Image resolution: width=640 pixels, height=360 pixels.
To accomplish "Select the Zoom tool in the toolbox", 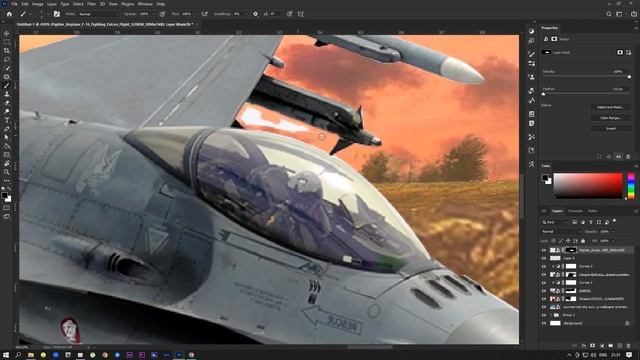I will click(x=7, y=172).
